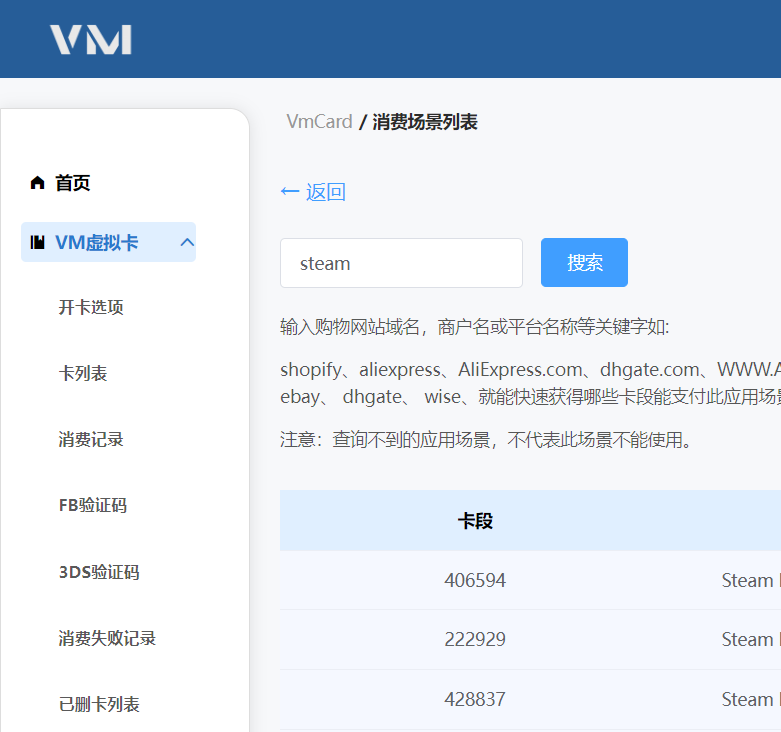Select the row with card segment 406594

pos(475,580)
